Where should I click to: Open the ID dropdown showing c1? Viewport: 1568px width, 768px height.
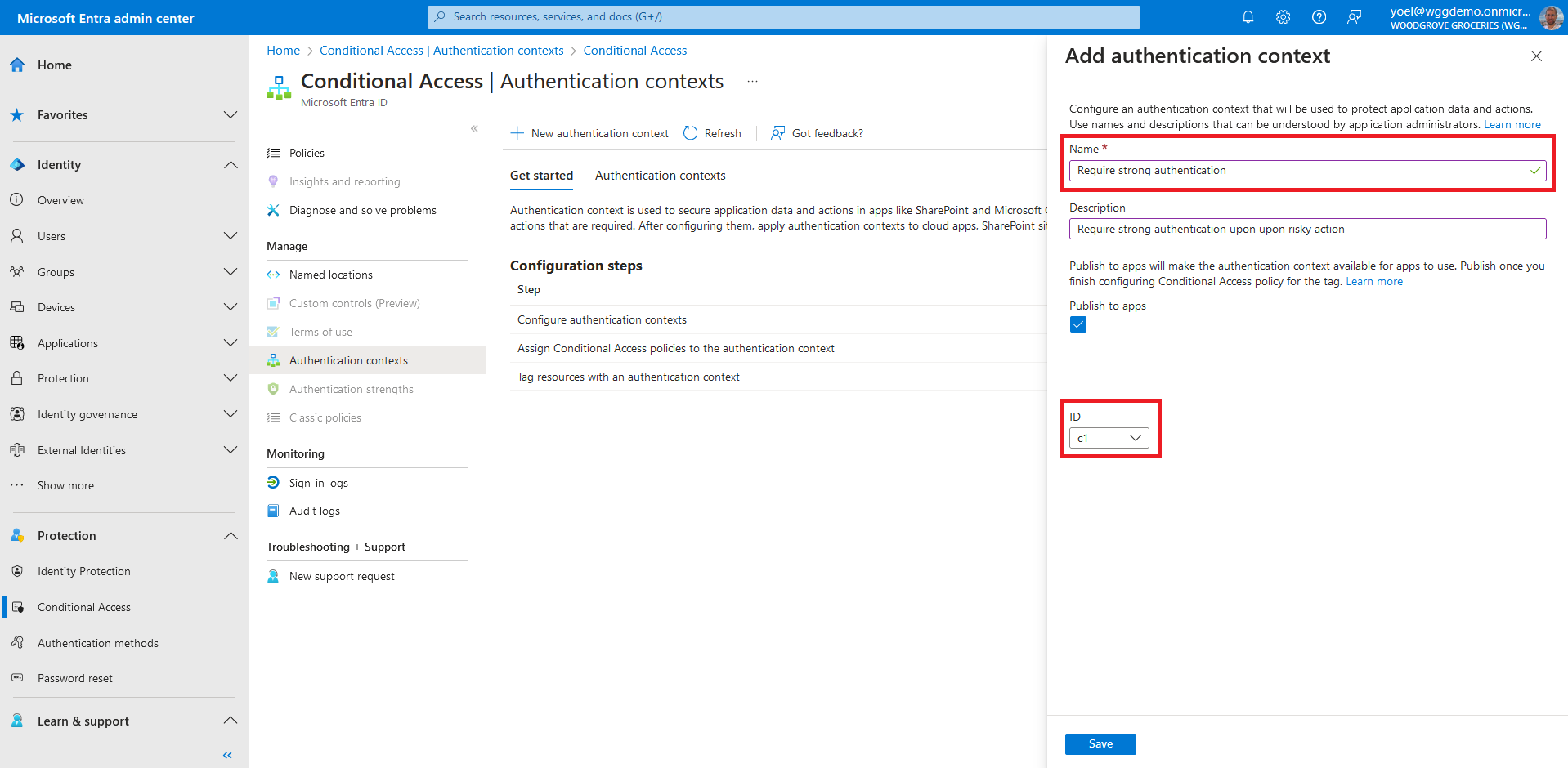point(1109,439)
